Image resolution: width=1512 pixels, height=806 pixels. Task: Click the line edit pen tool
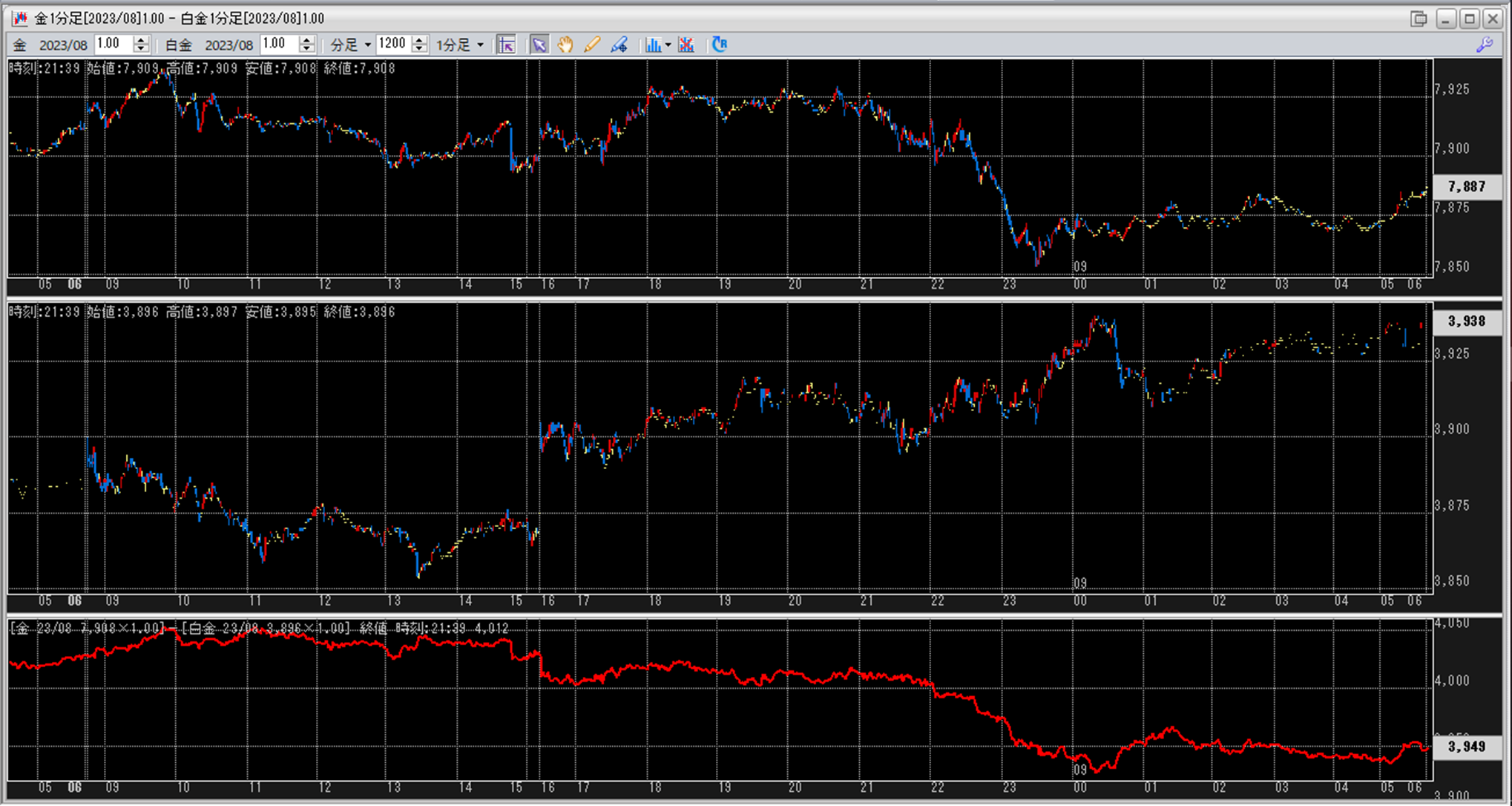[x=619, y=45]
